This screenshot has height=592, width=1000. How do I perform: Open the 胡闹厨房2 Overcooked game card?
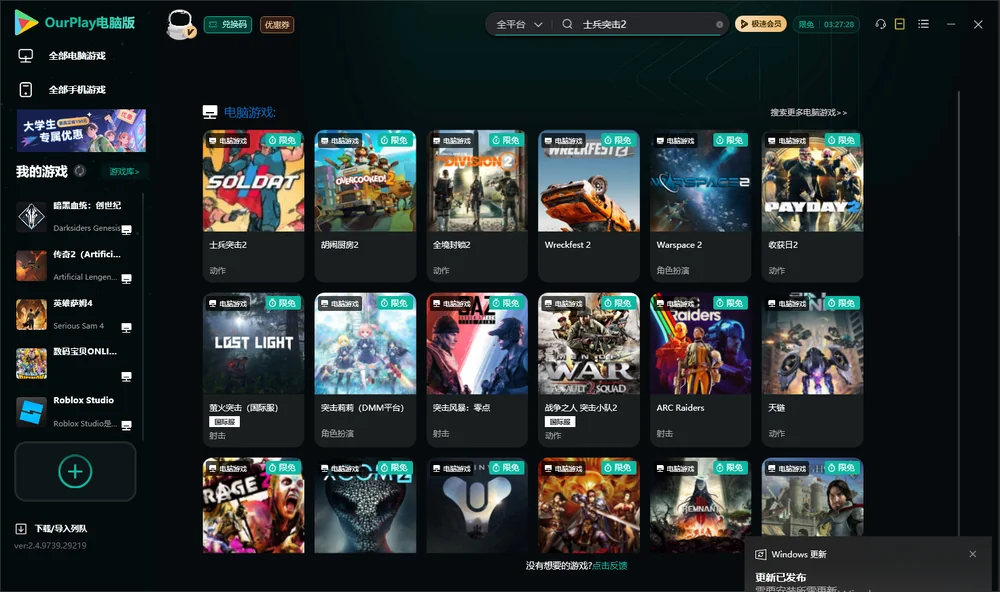click(x=365, y=206)
